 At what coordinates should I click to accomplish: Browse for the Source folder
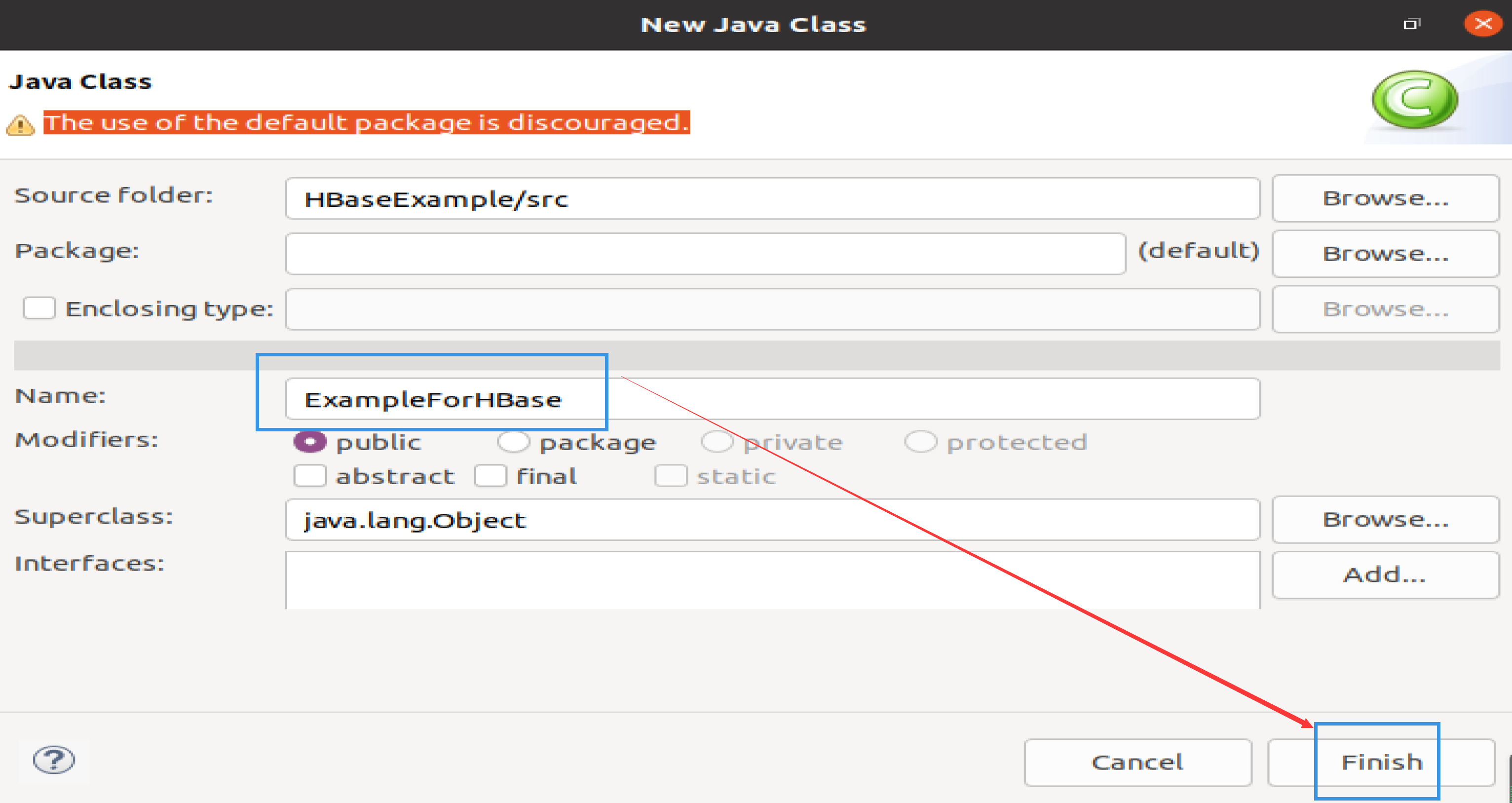1385,198
